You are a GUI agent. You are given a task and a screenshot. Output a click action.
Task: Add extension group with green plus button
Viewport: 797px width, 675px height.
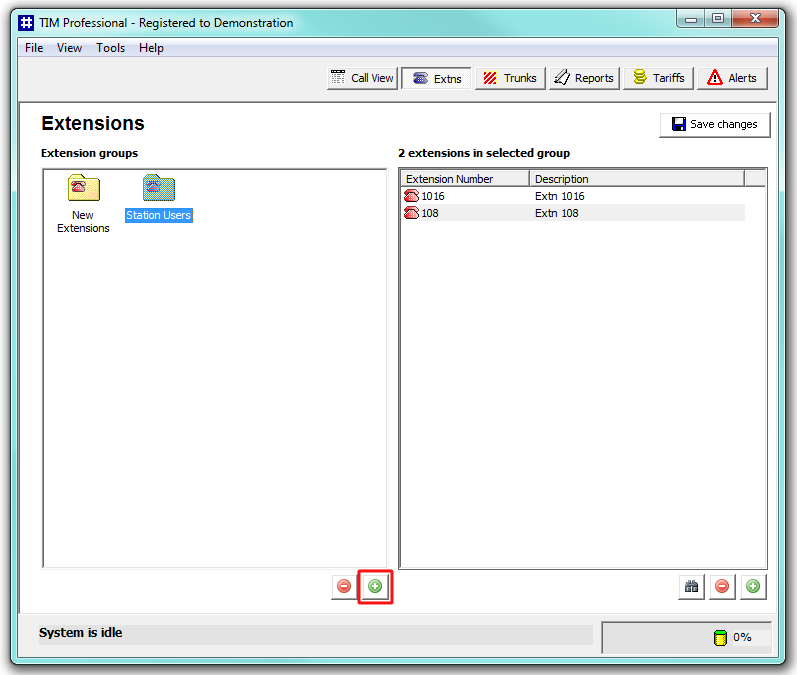coord(375,587)
